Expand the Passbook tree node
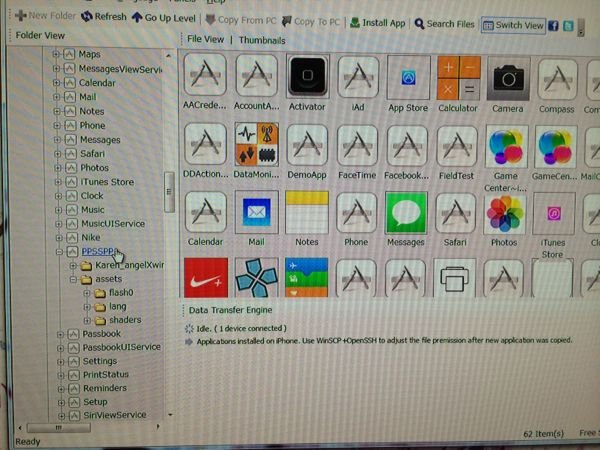 click(58, 333)
